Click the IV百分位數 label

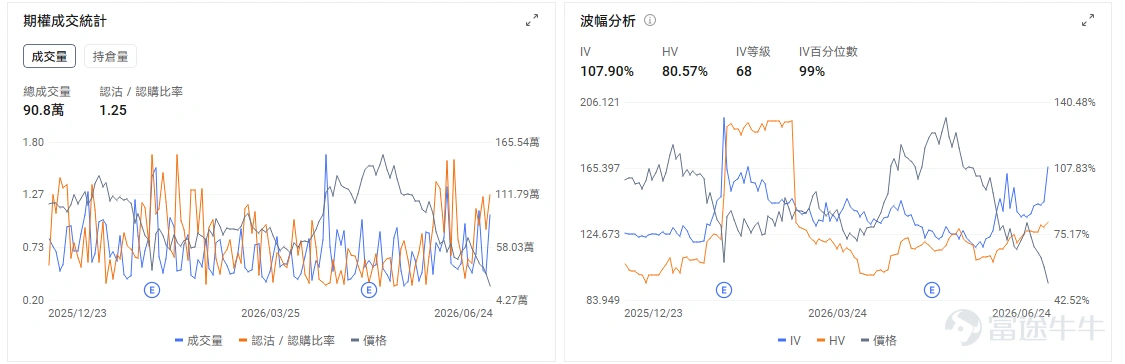pos(829,52)
